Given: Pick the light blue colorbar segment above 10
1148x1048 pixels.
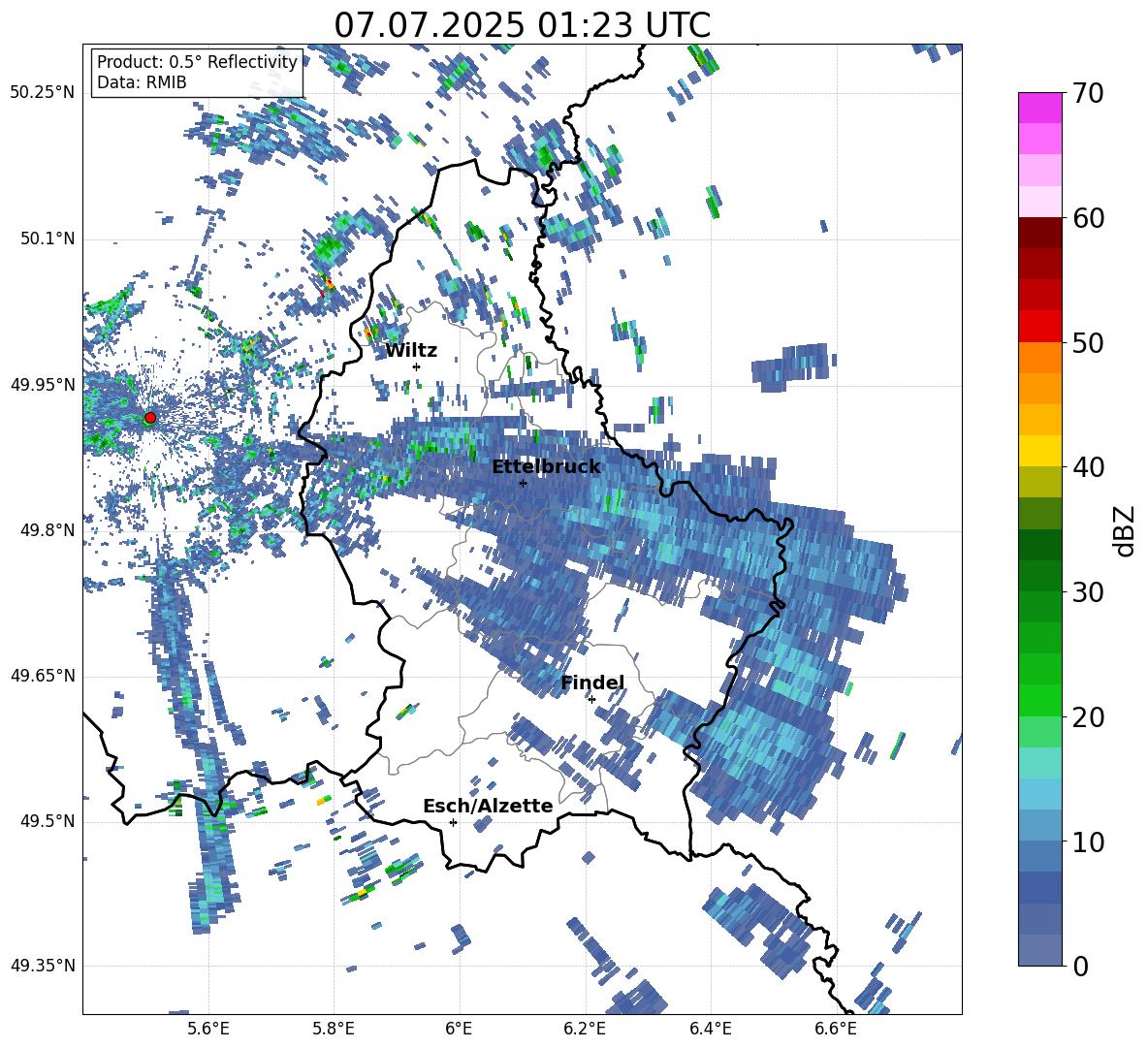Looking at the screenshot, I should click(1039, 825).
